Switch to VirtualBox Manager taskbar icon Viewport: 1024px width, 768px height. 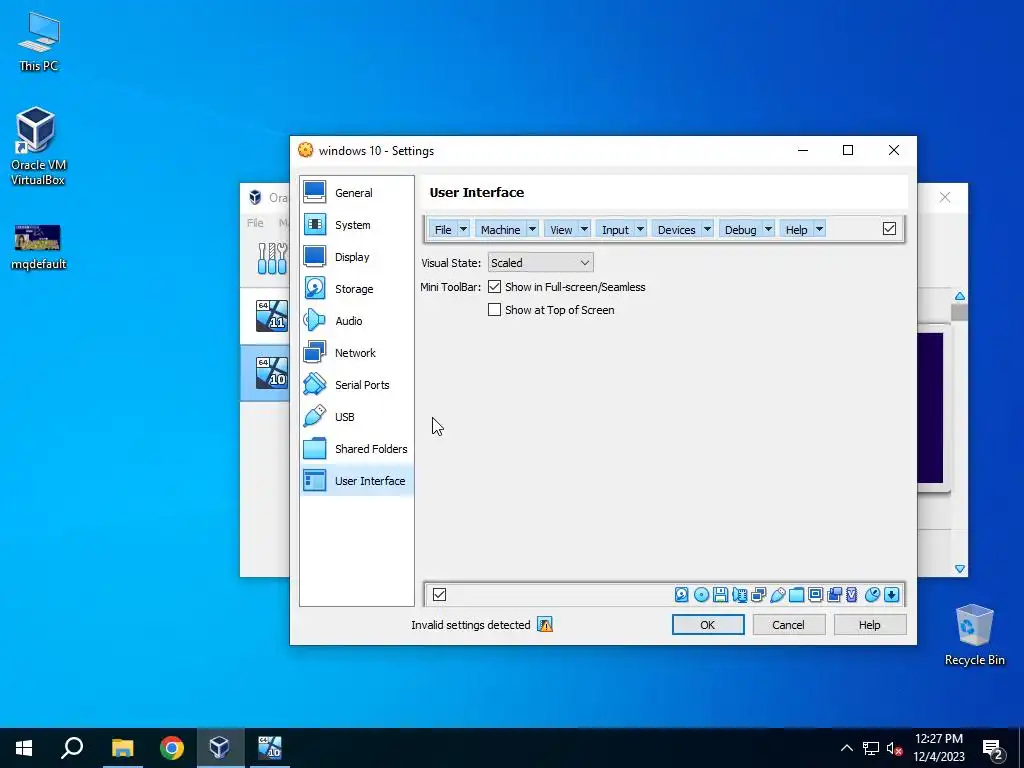(x=219, y=748)
